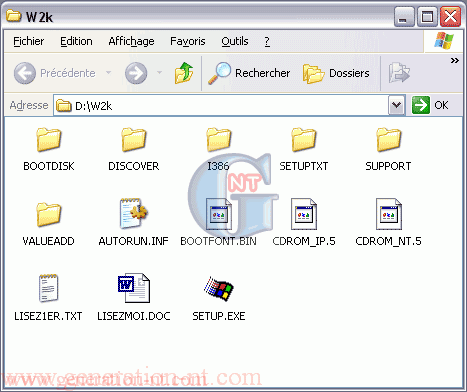Close the W2k window
Screen dimensions: 467x392
450,17
